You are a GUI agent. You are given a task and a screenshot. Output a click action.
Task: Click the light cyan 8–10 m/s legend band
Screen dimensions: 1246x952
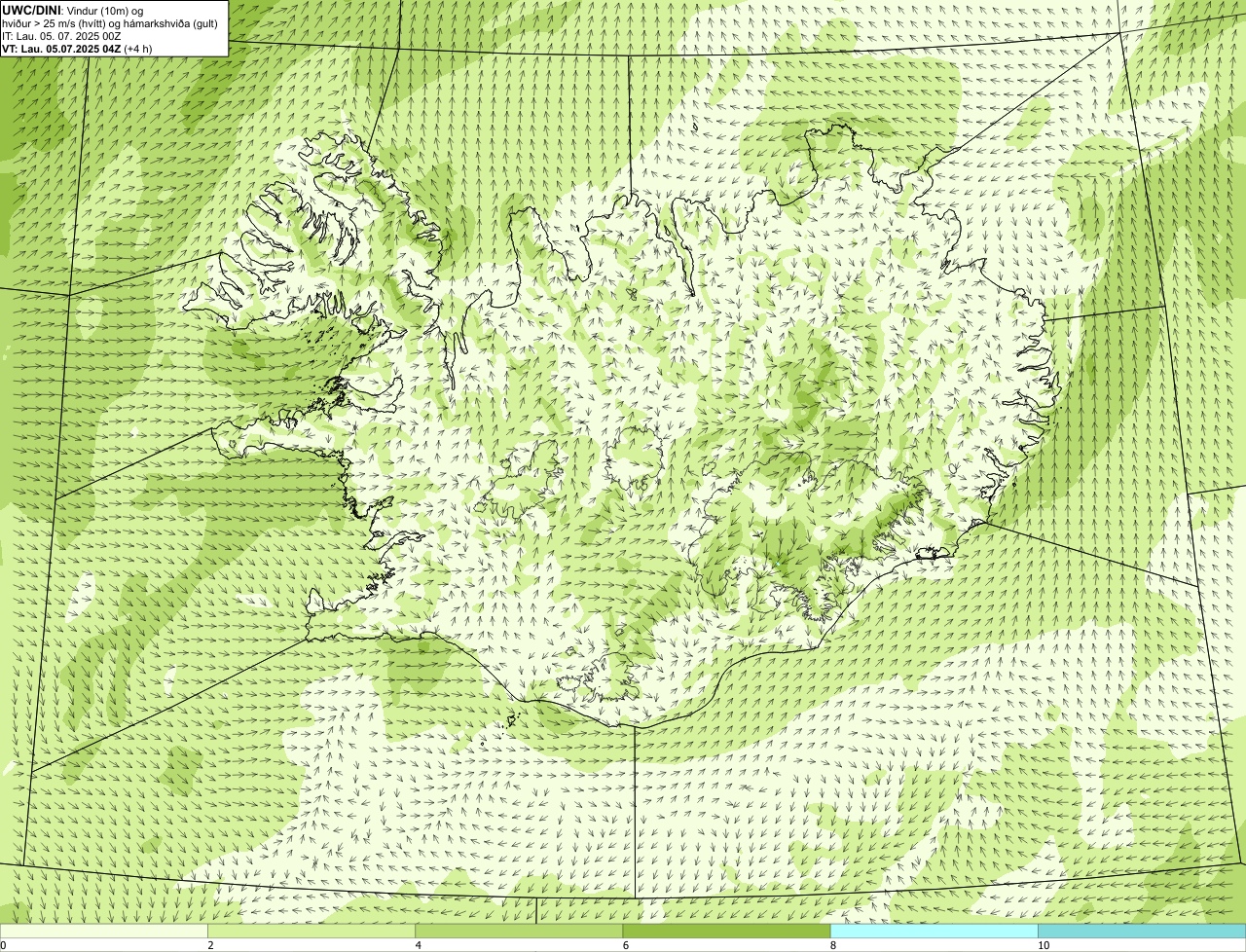(934, 932)
